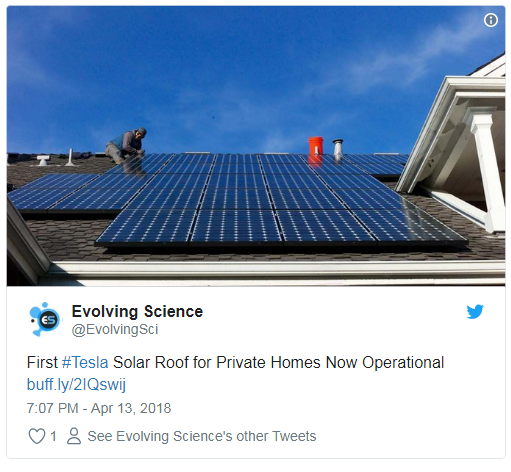Click the orange bucket in the photo
The width and height of the screenshot is (511, 472).
tap(315, 146)
